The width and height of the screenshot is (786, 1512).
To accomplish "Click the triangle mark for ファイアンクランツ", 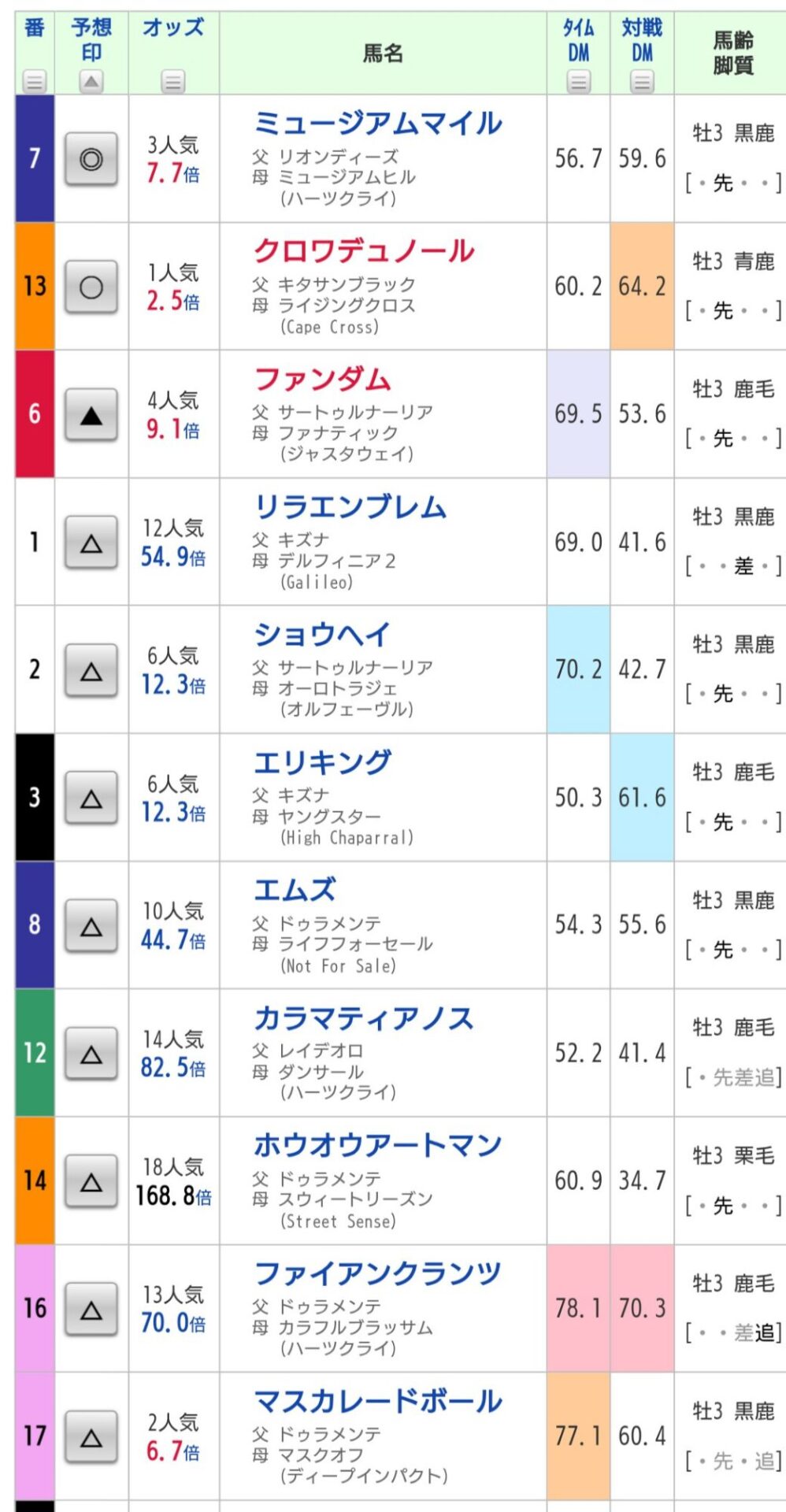I will point(91,1310).
